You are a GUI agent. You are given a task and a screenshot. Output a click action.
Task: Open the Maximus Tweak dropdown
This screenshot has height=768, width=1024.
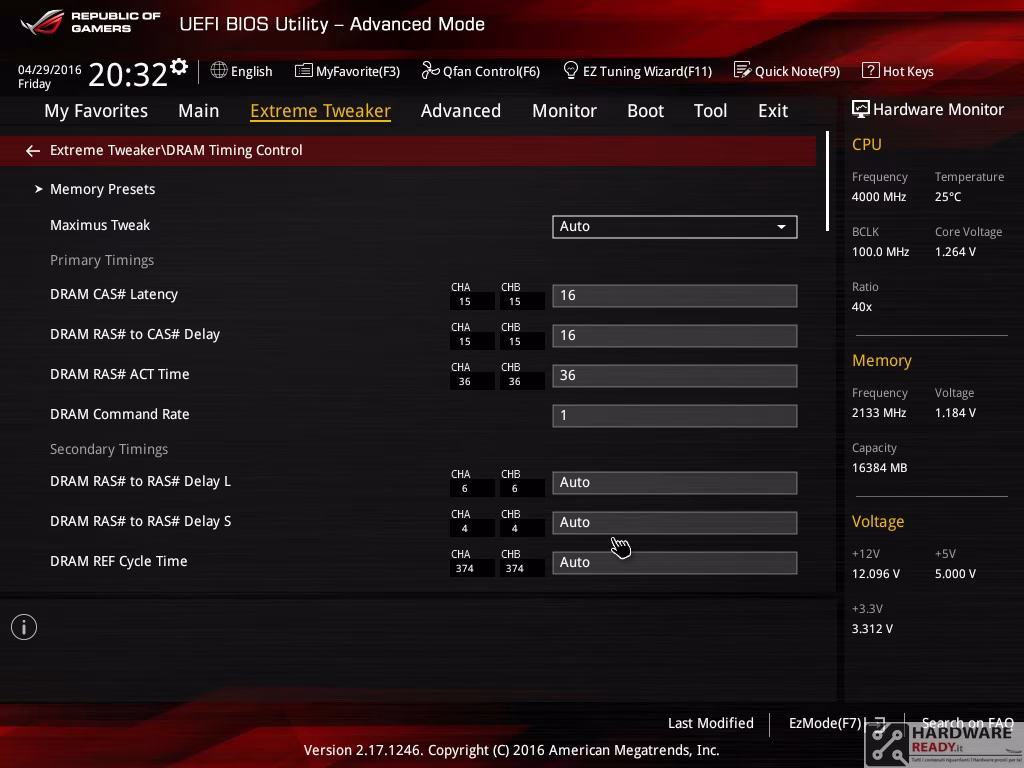click(x=675, y=227)
